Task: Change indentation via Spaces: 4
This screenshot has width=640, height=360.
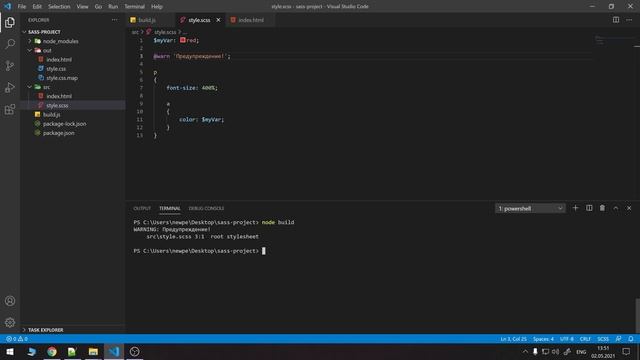Action: pos(543,339)
